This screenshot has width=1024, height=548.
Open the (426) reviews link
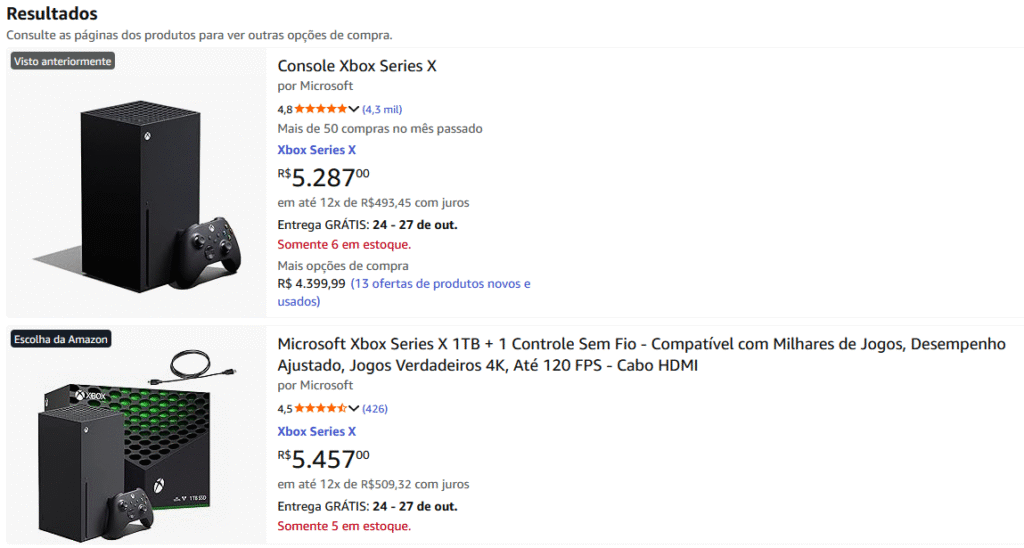[x=375, y=408]
